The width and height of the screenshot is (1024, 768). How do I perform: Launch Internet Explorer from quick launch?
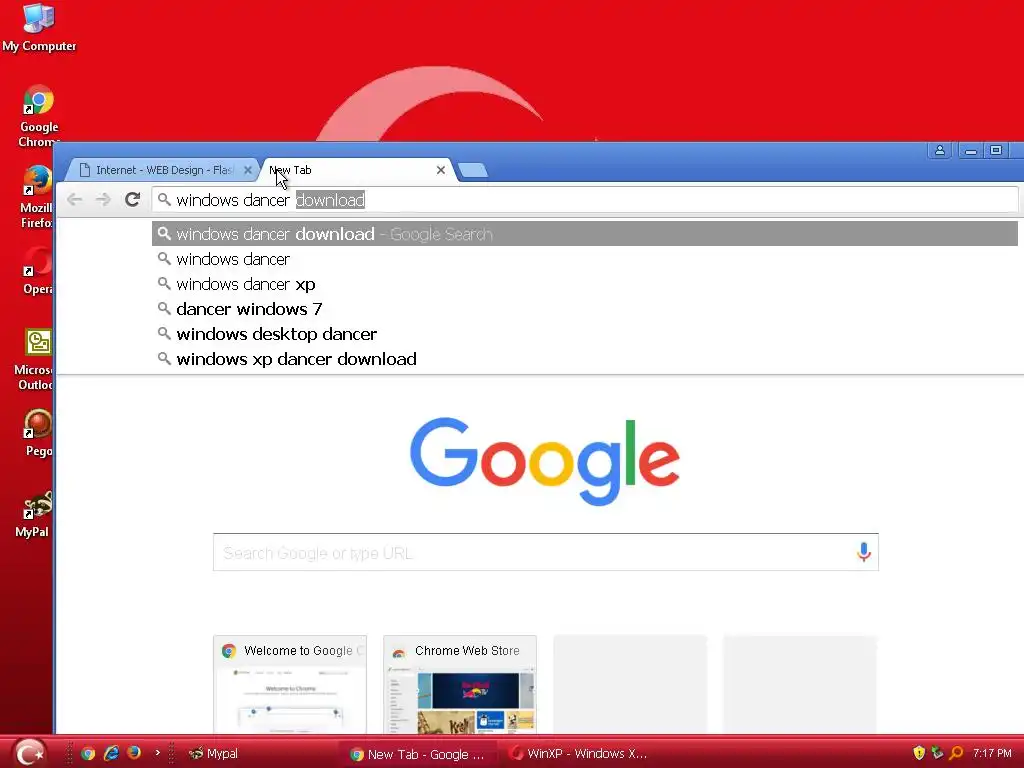pos(111,754)
